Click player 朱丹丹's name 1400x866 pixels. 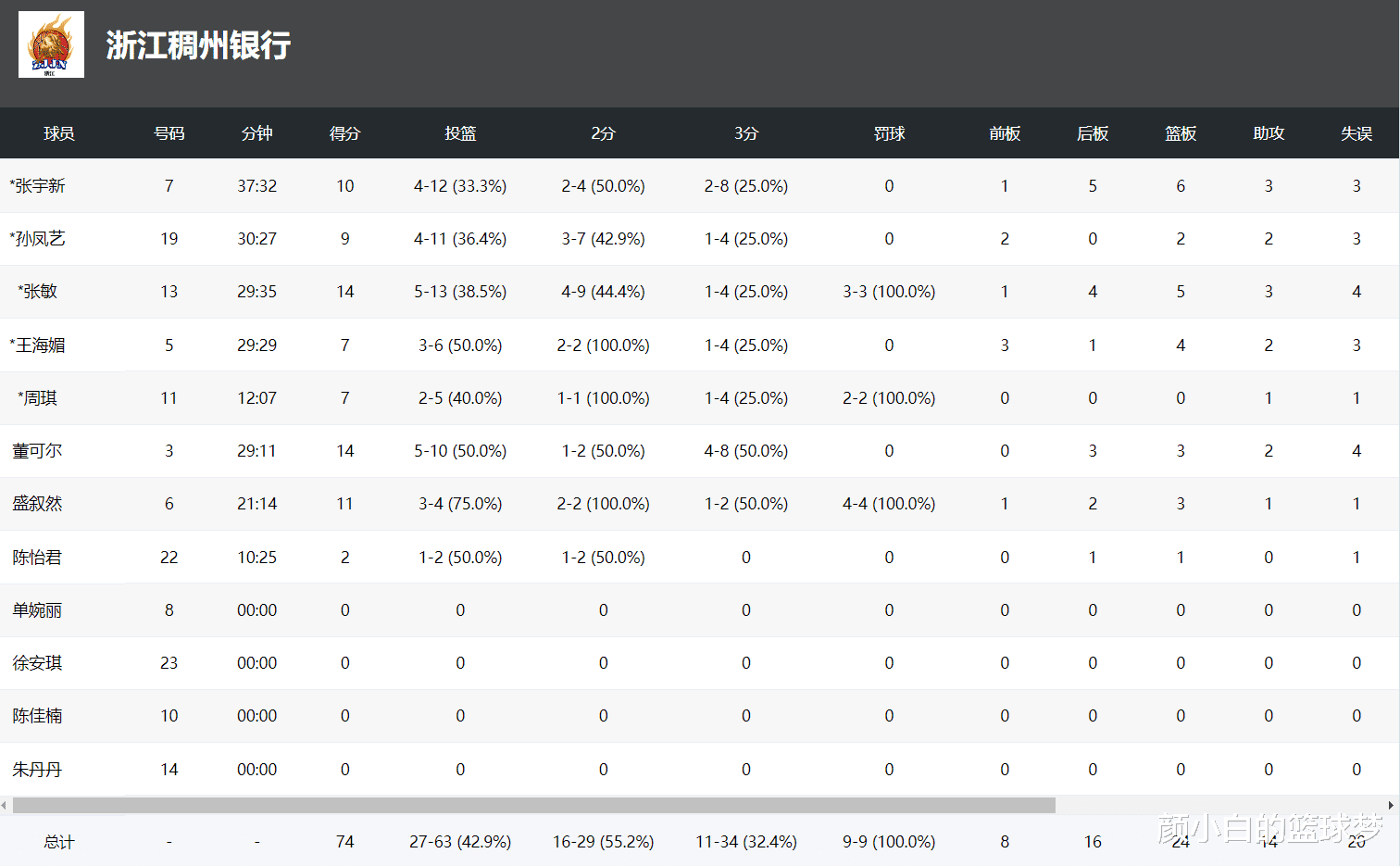tap(37, 770)
